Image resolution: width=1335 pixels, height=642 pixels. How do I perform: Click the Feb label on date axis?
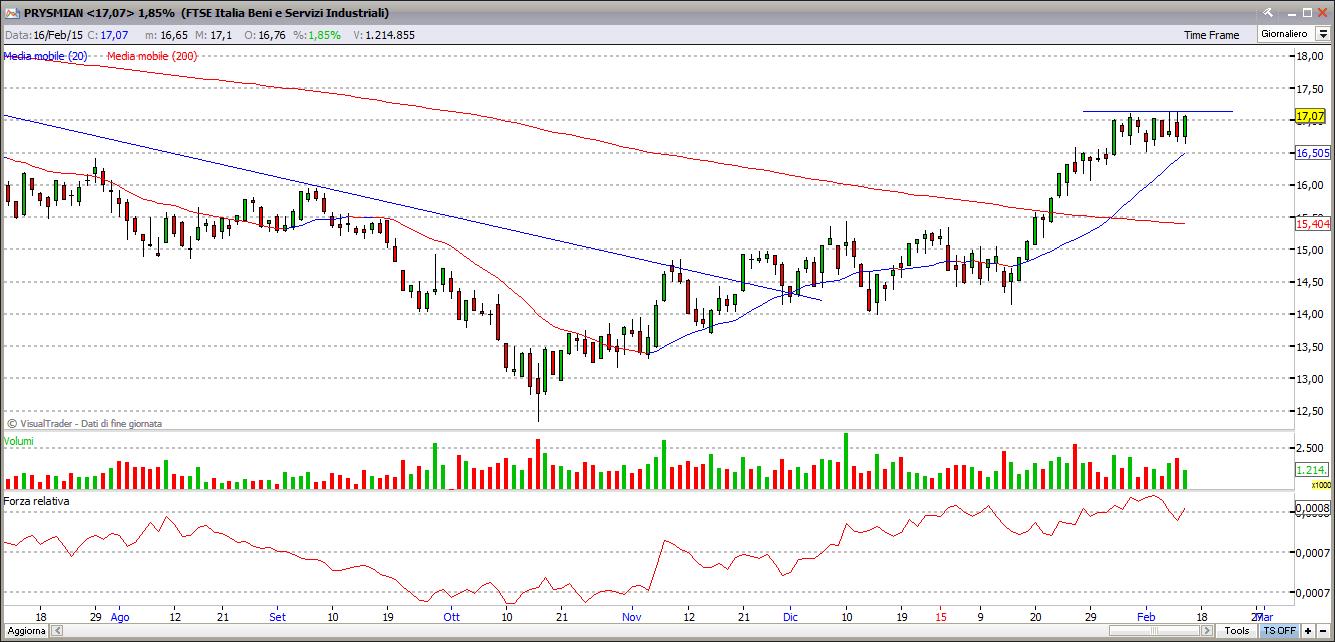coord(1145,618)
